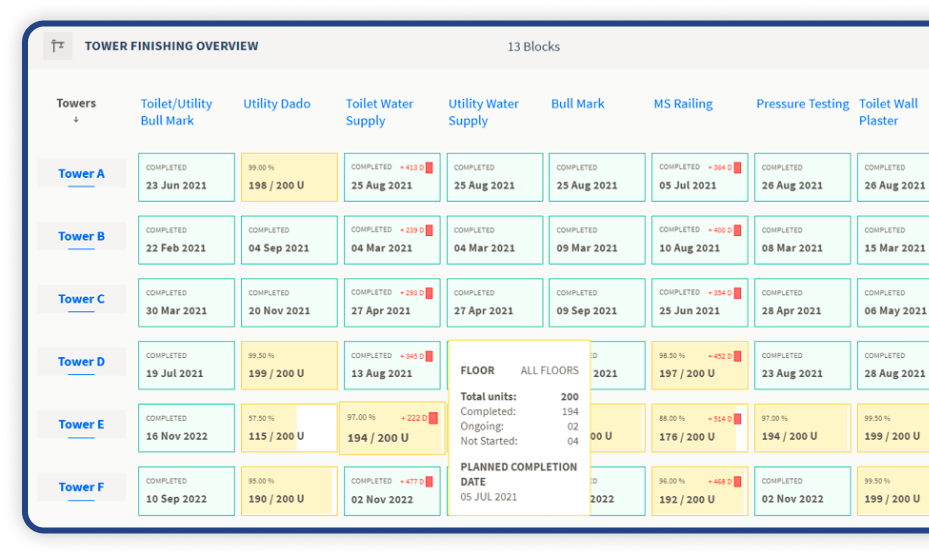Click Tower C Utility Dado cell 20 Nov 2021

(289, 303)
